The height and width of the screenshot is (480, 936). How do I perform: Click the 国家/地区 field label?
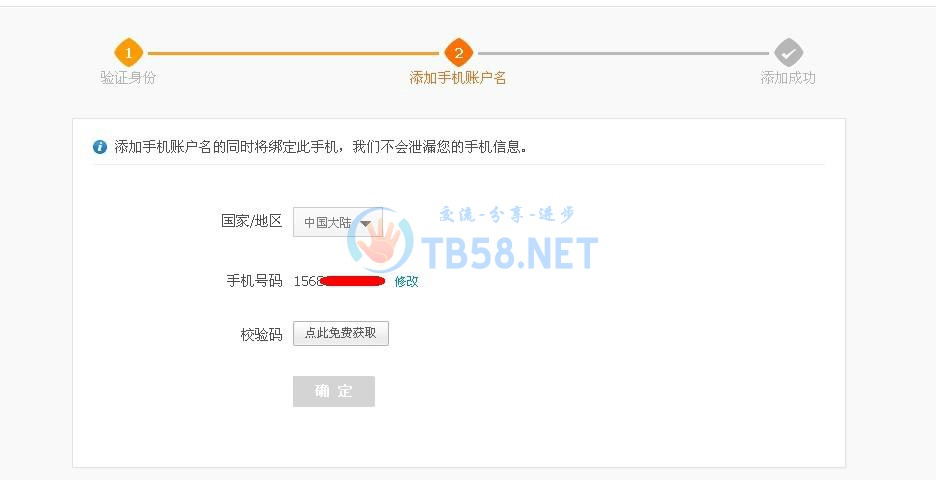pos(251,221)
